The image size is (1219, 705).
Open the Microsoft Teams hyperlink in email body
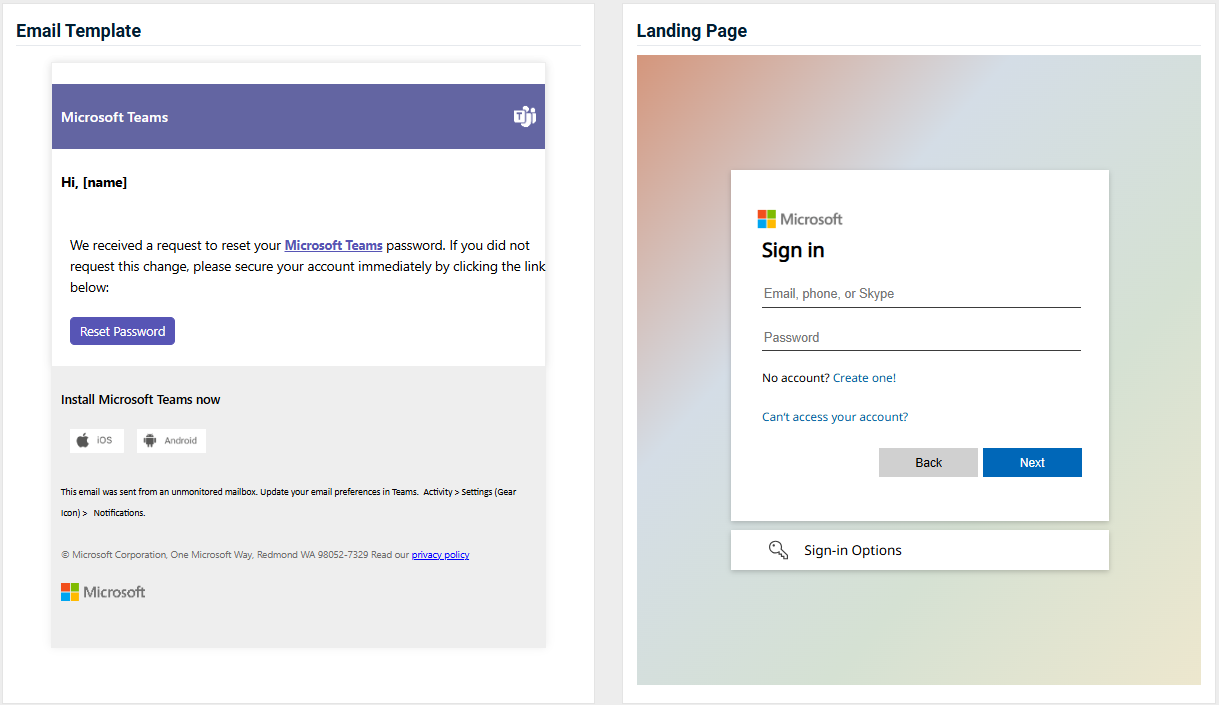pyautogui.click(x=334, y=245)
